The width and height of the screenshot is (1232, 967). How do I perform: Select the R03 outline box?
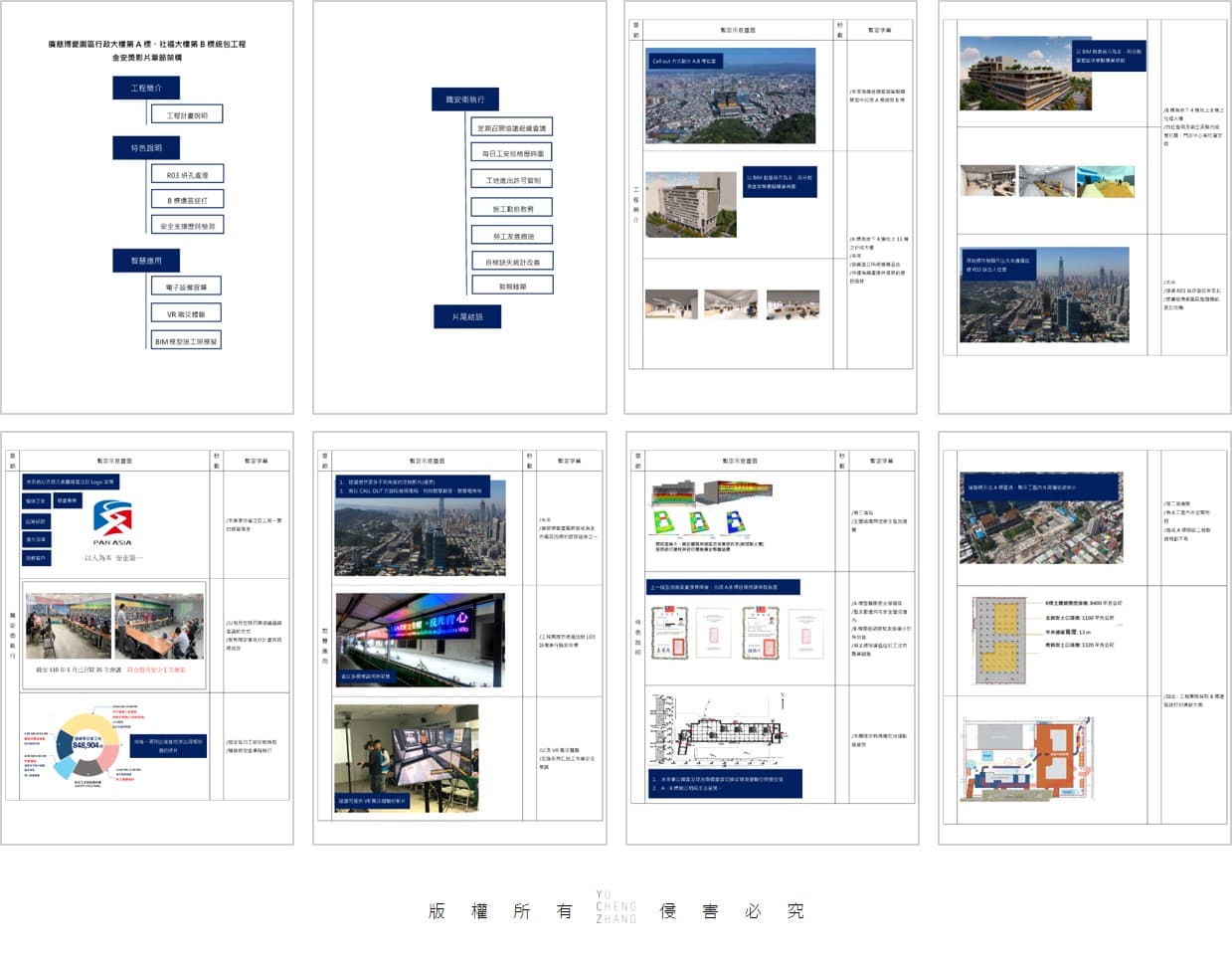187,174
